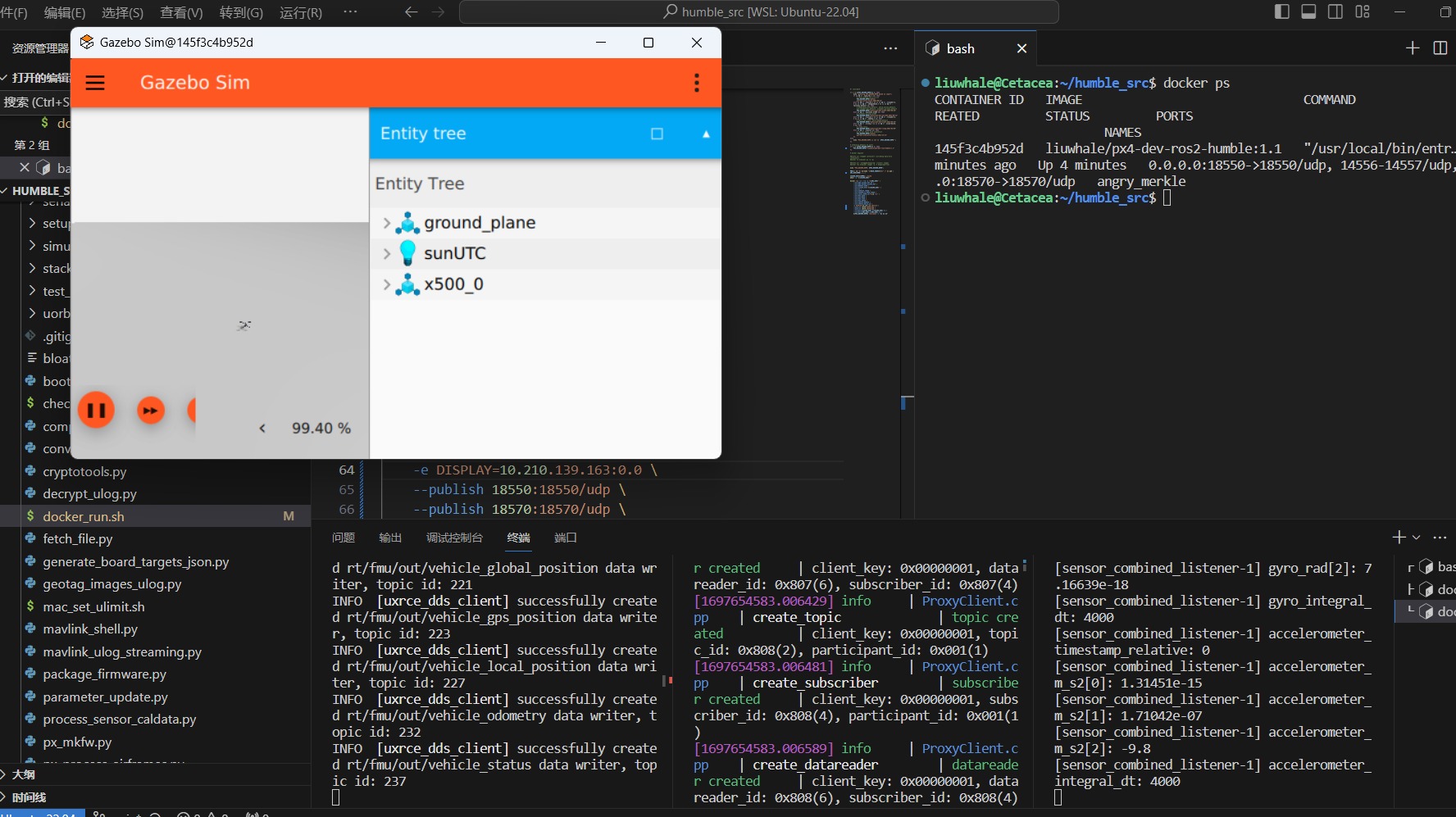Image resolution: width=1456 pixels, height=817 pixels.
Task: Click the editor minimap
Action: 871,152
